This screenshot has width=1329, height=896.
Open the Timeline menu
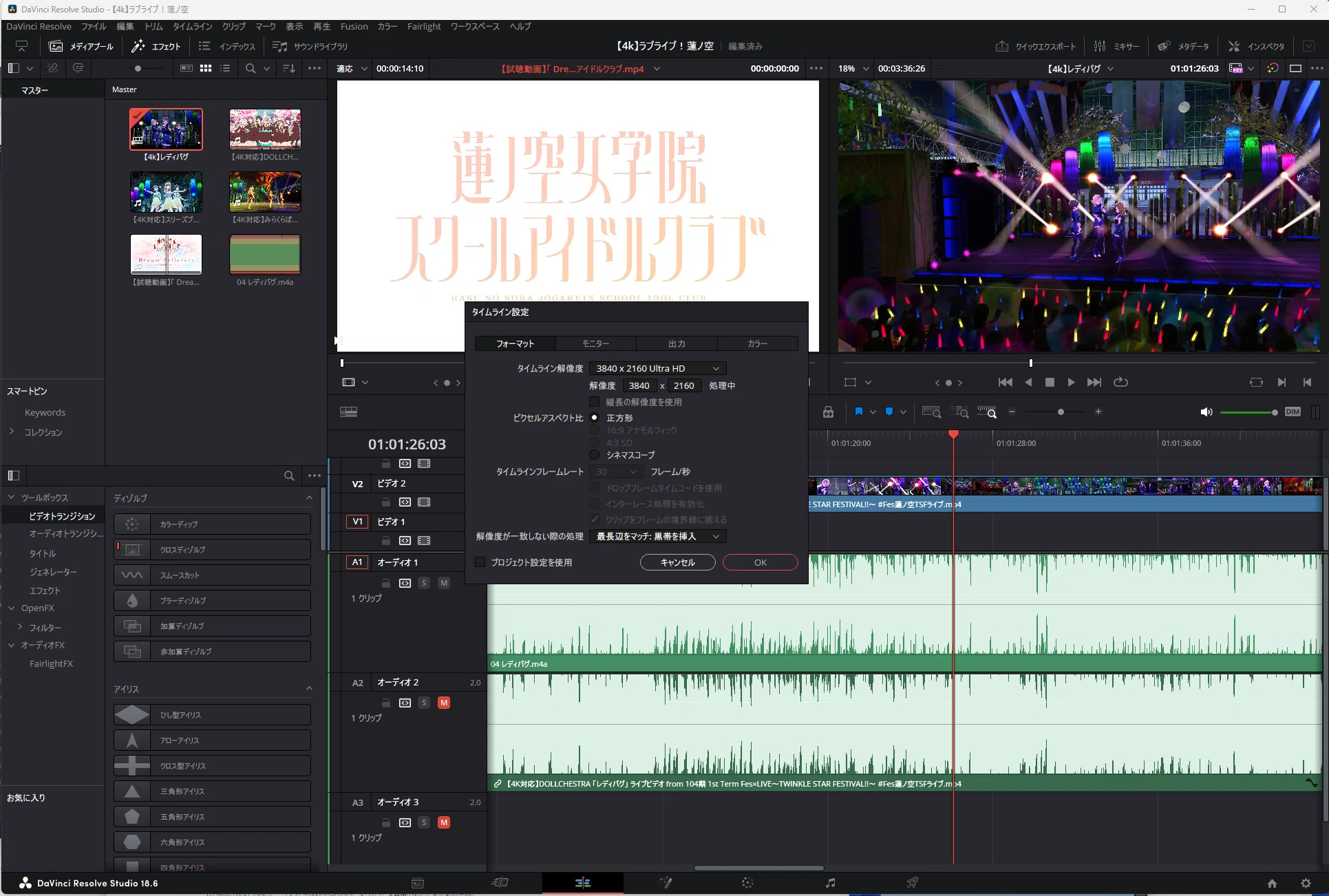coord(192,26)
